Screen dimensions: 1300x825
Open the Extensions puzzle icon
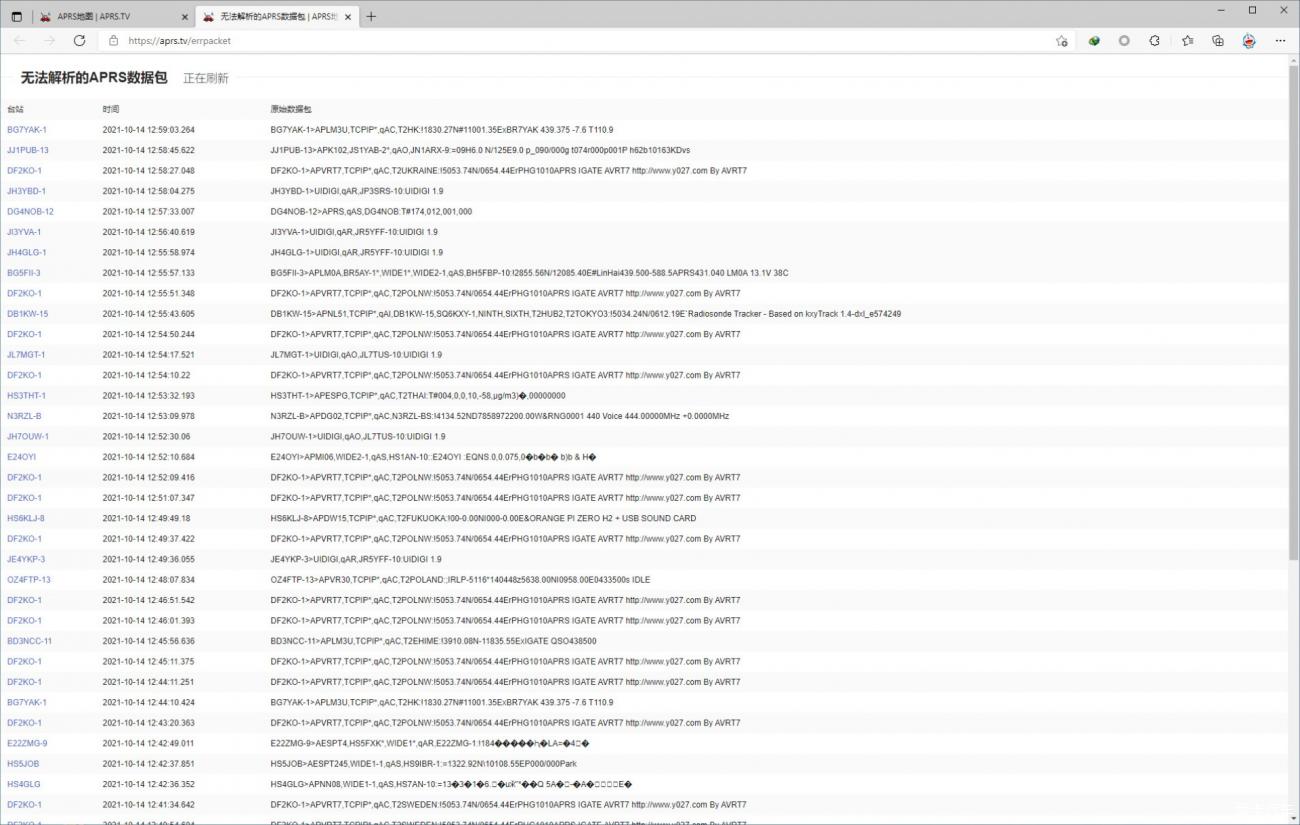(1155, 41)
